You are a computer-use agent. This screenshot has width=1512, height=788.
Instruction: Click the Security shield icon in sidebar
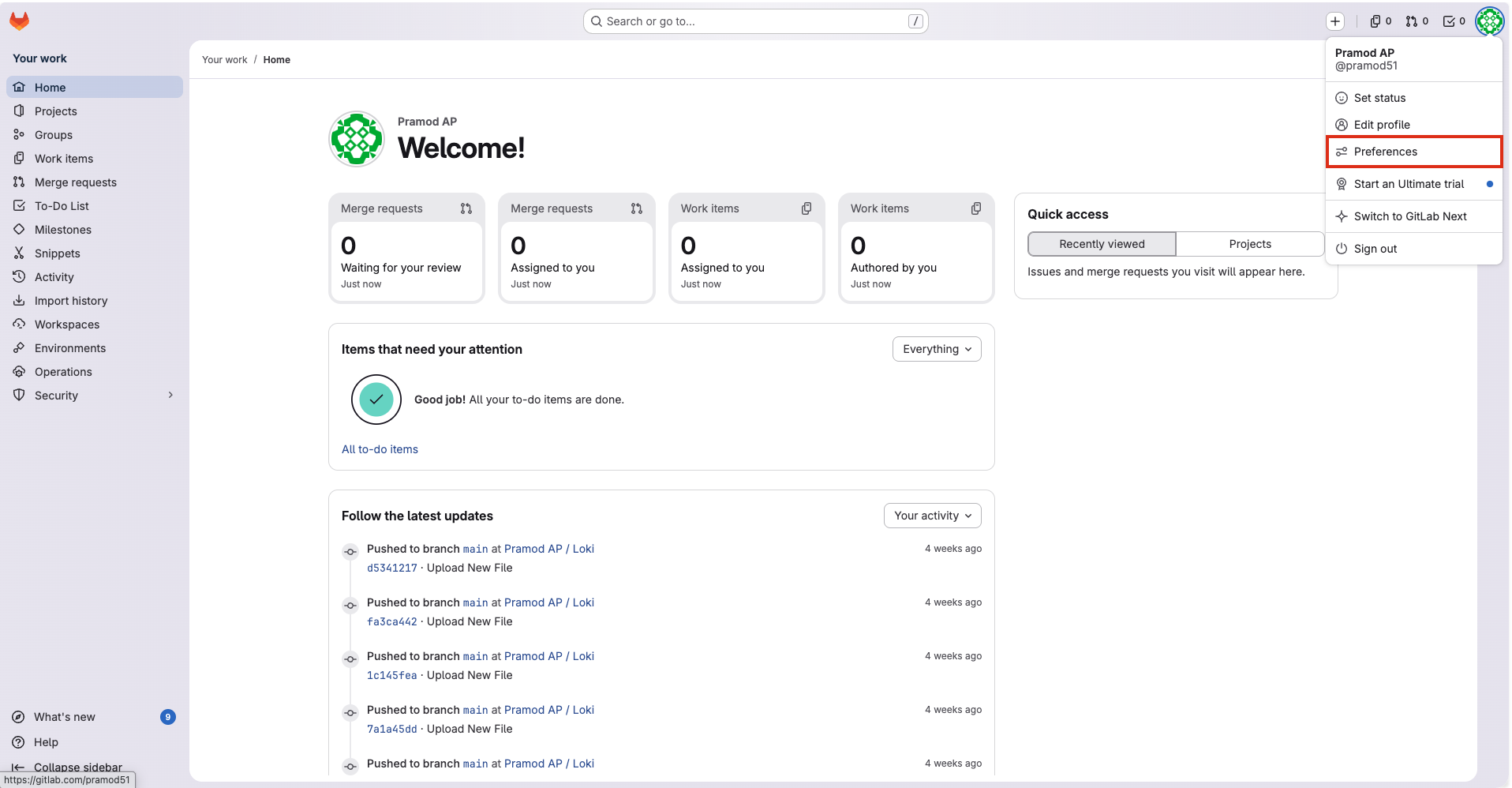(x=19, y=395)
